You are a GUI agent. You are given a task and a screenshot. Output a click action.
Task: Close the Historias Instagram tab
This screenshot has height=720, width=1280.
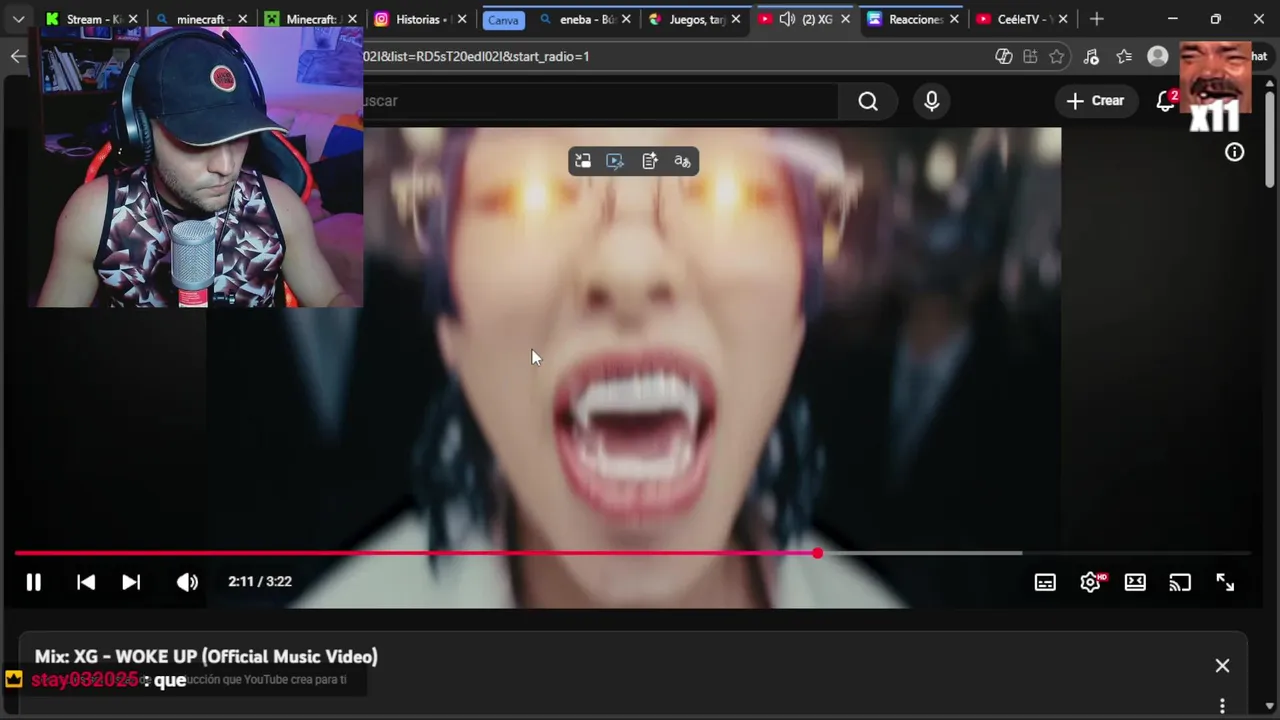[x=462, y=19]
